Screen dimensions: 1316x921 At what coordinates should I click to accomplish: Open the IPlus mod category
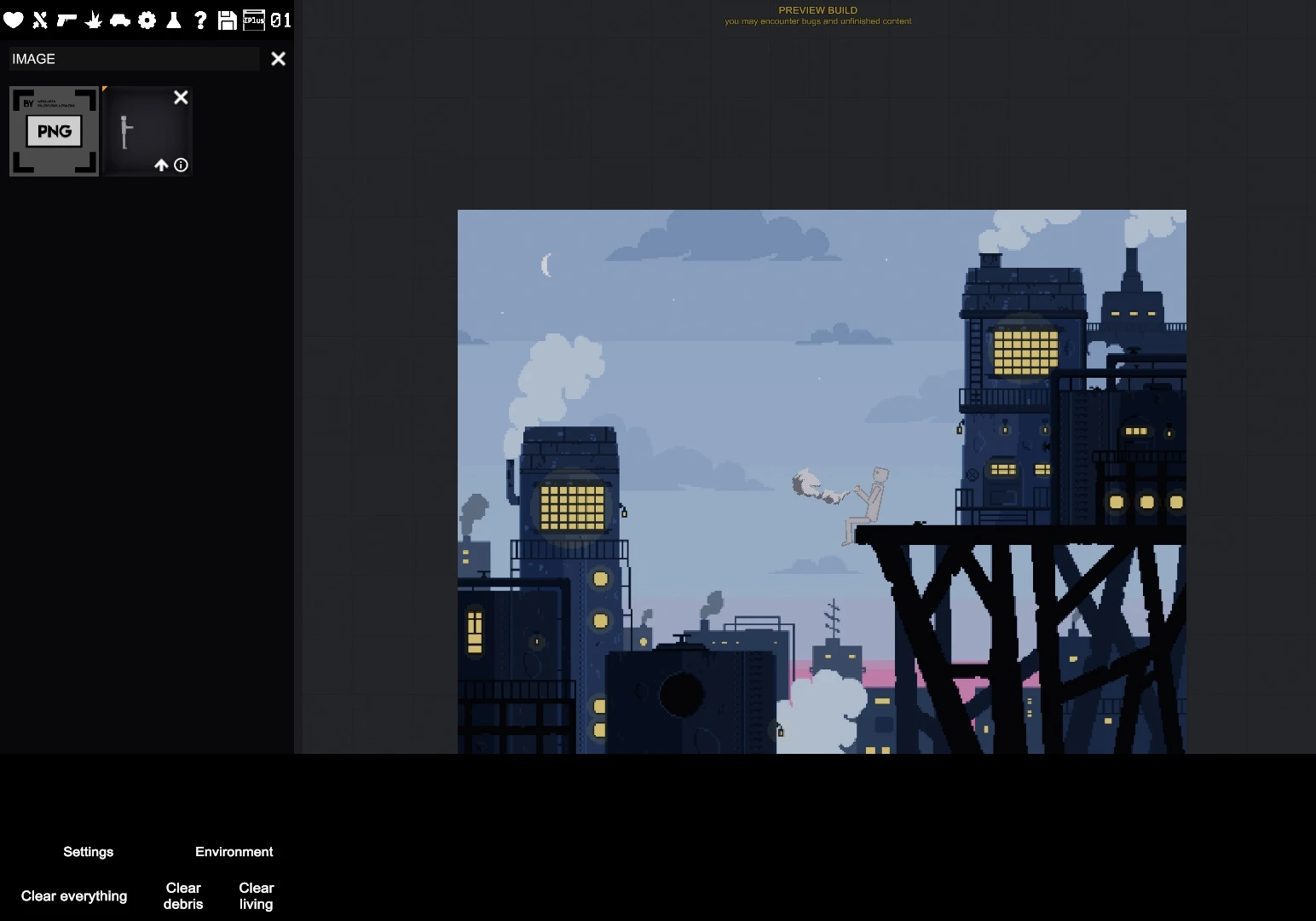coord(254,20)
